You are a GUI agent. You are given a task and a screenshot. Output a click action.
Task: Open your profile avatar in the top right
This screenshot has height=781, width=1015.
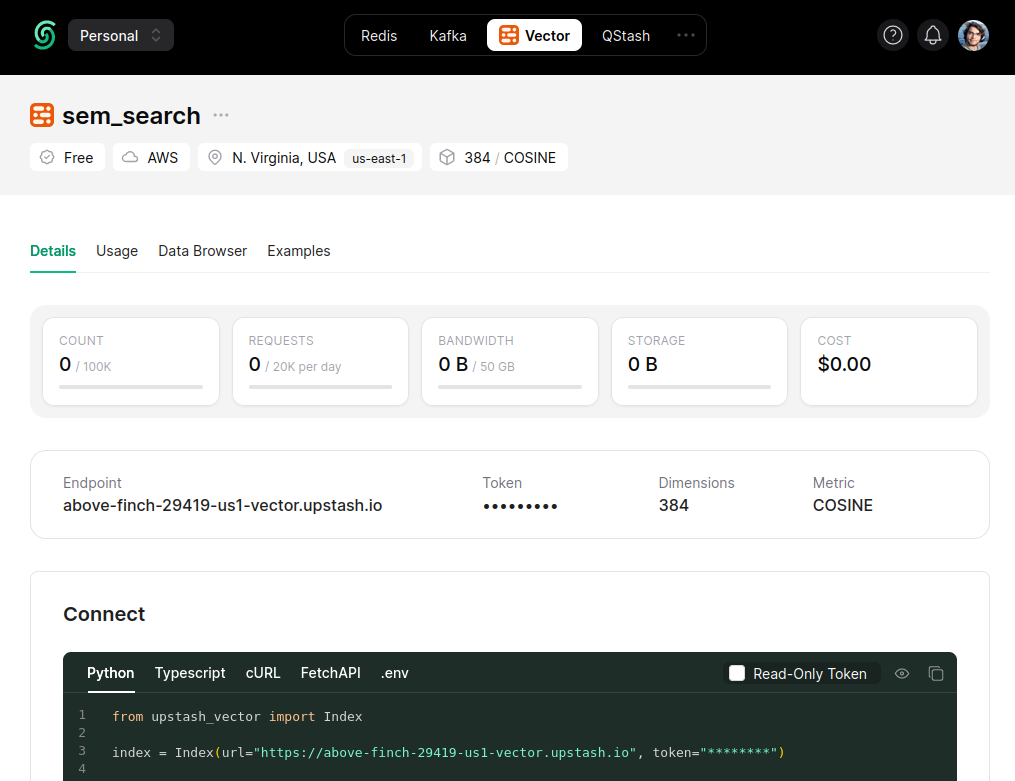[x=973, y=35]
